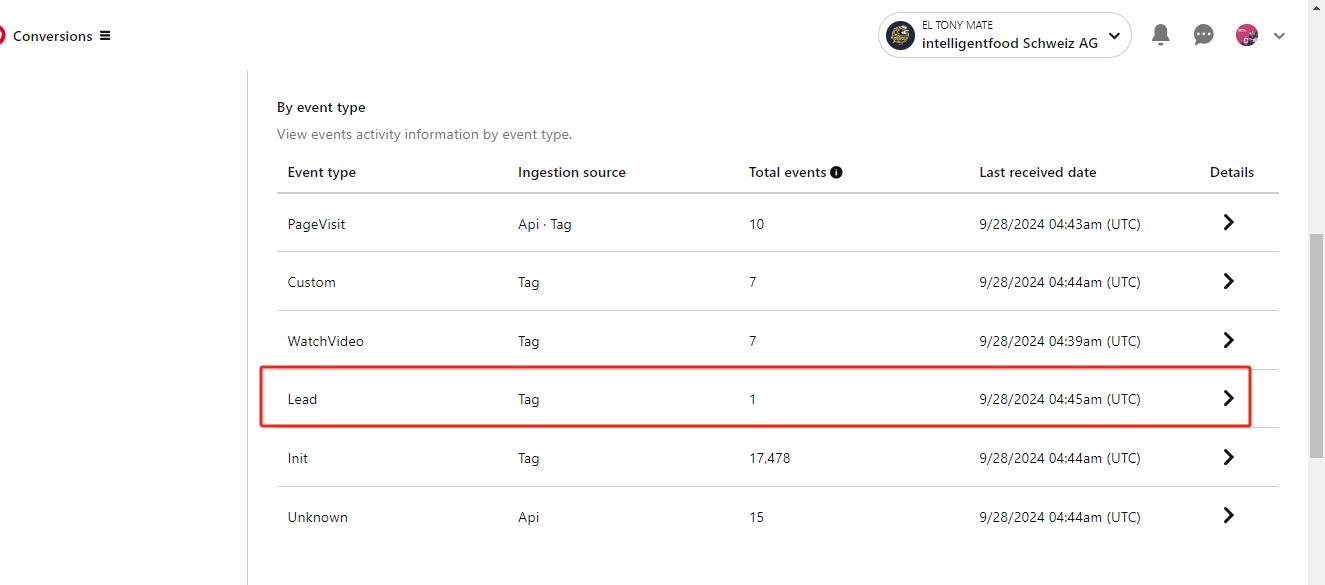Click the Last received date column header
This screenshot has width=1325, height=585.
pyautogui.click(x=1038, y=172)
